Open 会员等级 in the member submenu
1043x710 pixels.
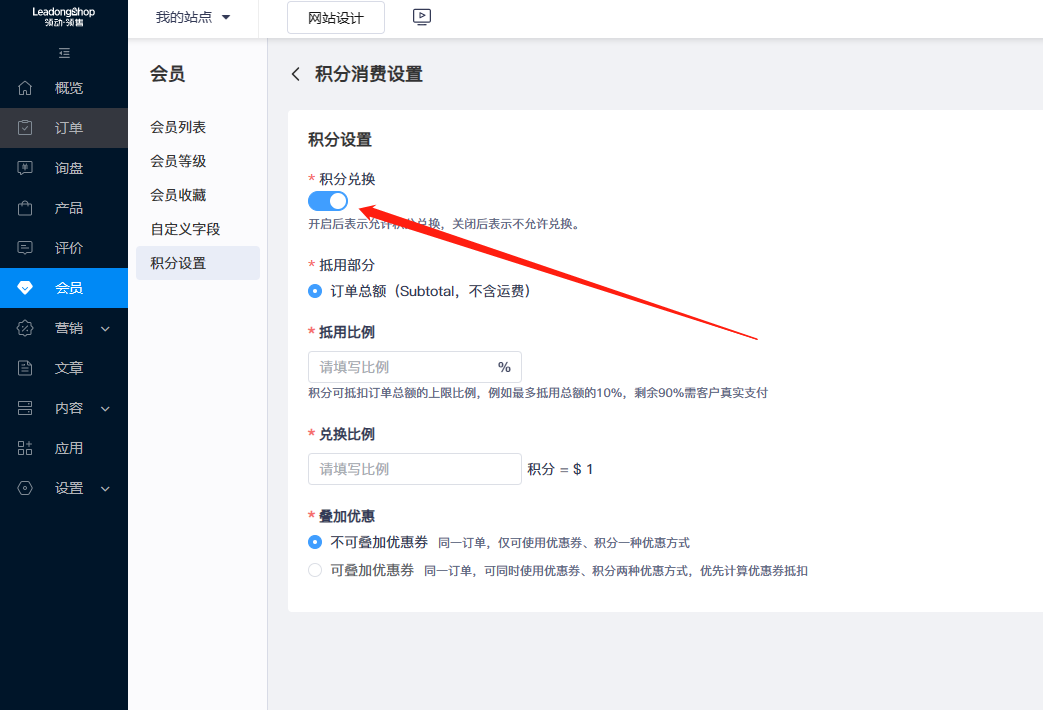[178, 161]
